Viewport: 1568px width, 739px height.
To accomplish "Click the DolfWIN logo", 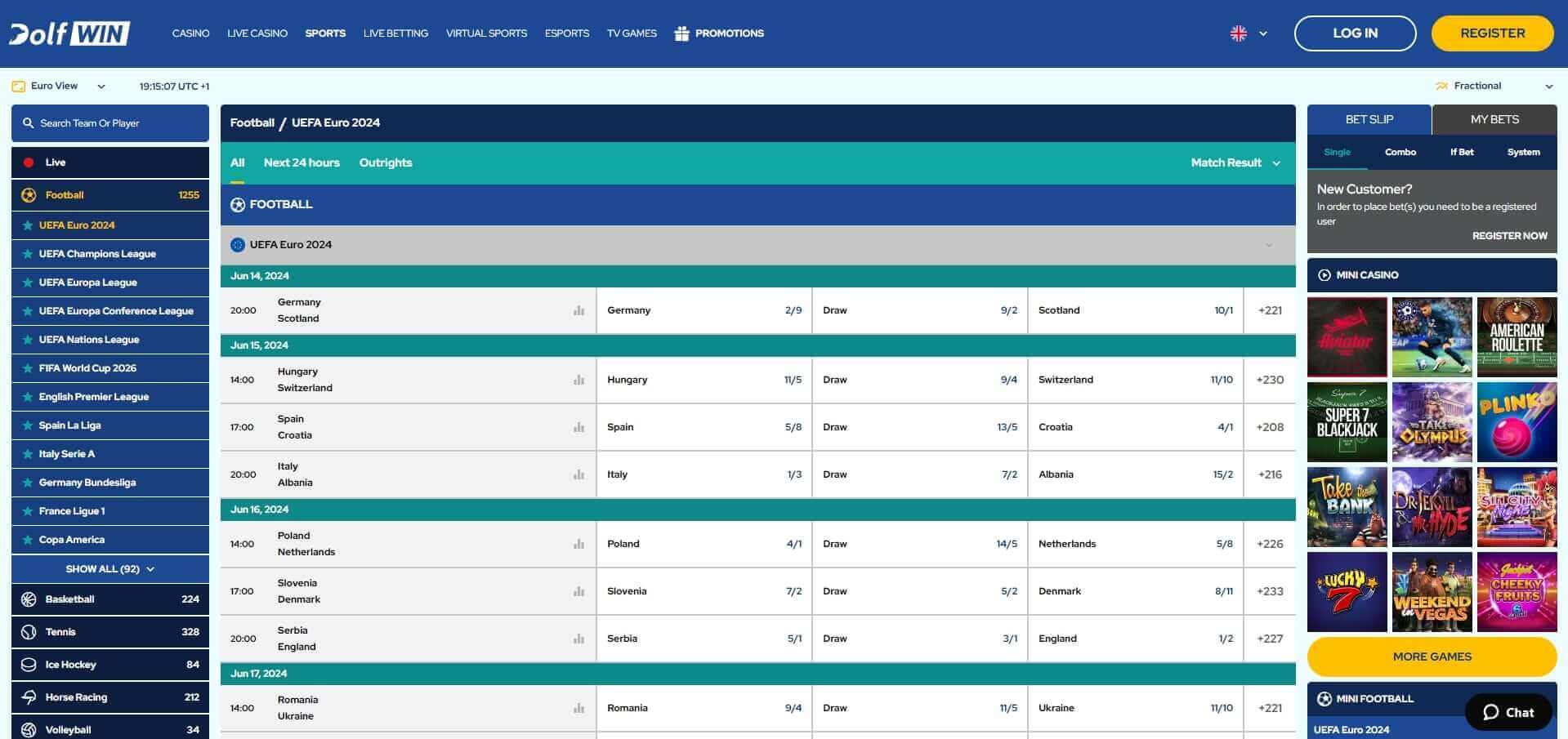I will click(69, 33).
